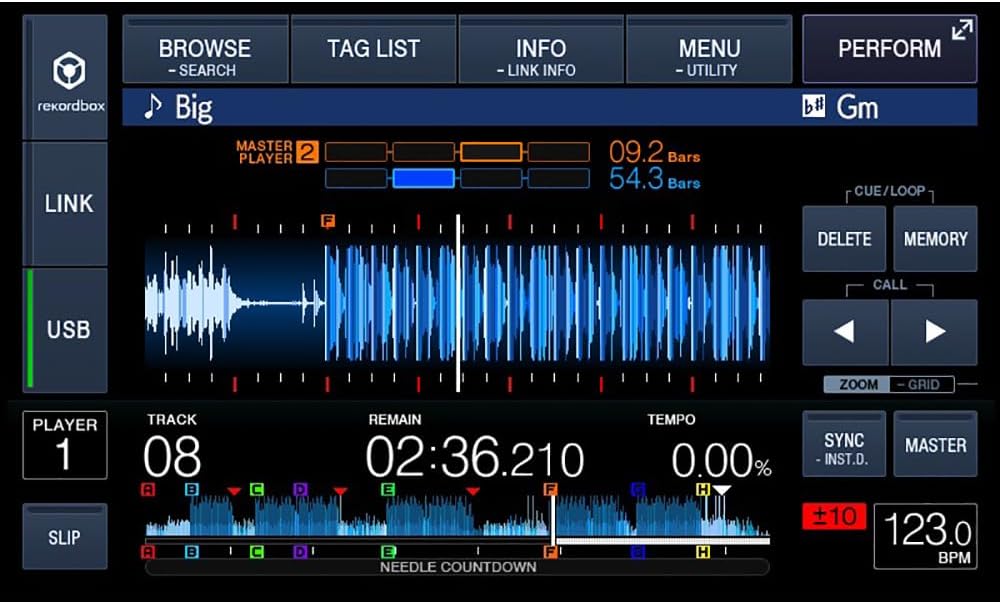The height and width of the screenshot is (604, 1000).
Task: Open the BROWSE / SEARCH tab
Action: tap(205, 56)
